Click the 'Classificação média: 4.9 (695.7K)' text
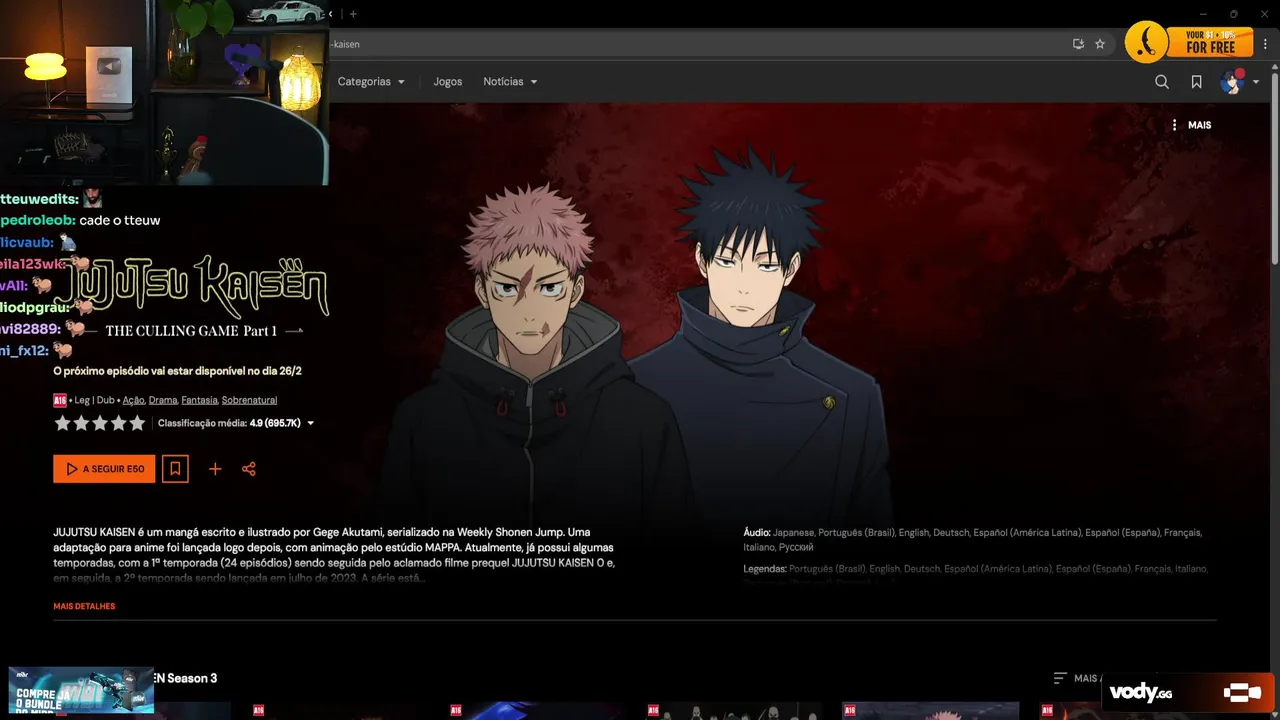The height and width of the screenshot is (720, 1280). [x=229, y=423]
